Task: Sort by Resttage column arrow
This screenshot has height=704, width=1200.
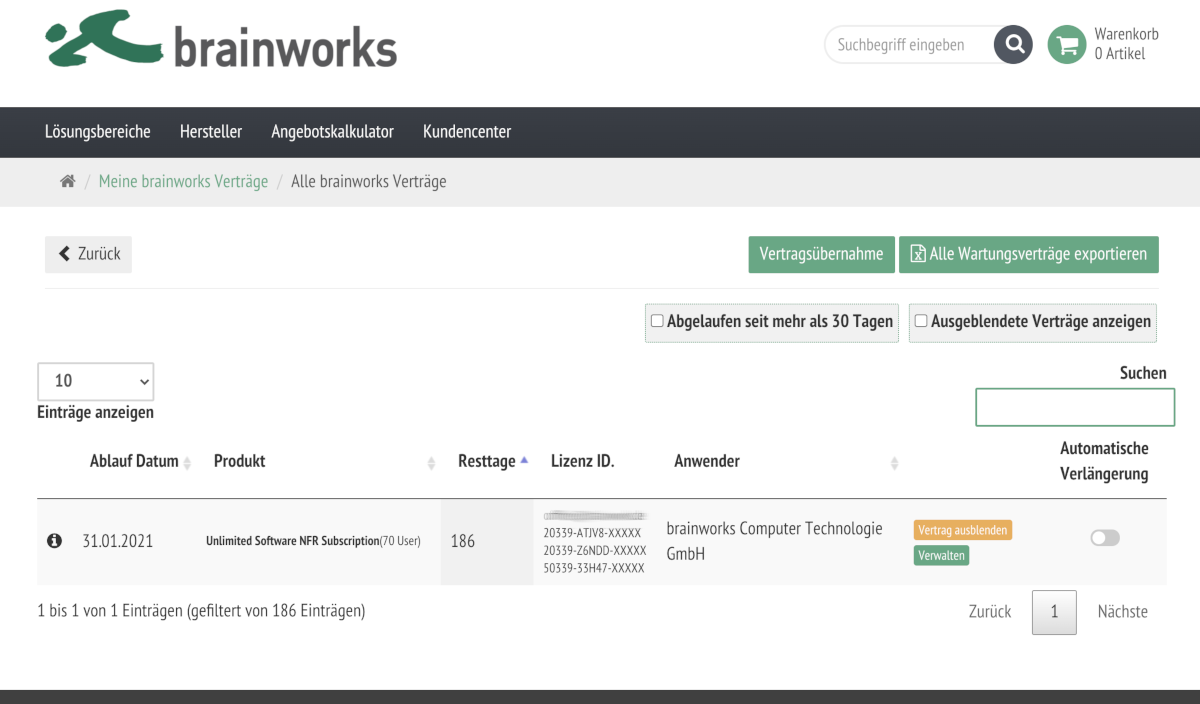Action: click(x=524, y=461)
